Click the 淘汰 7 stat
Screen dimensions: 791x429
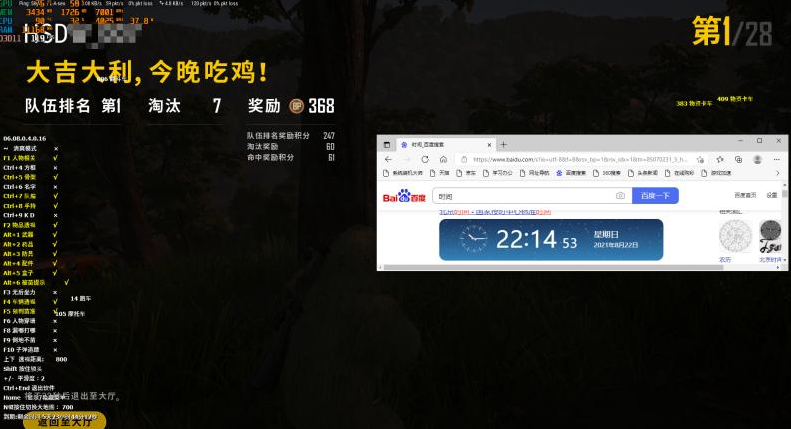pyautogui.click(x=185, y=106)
